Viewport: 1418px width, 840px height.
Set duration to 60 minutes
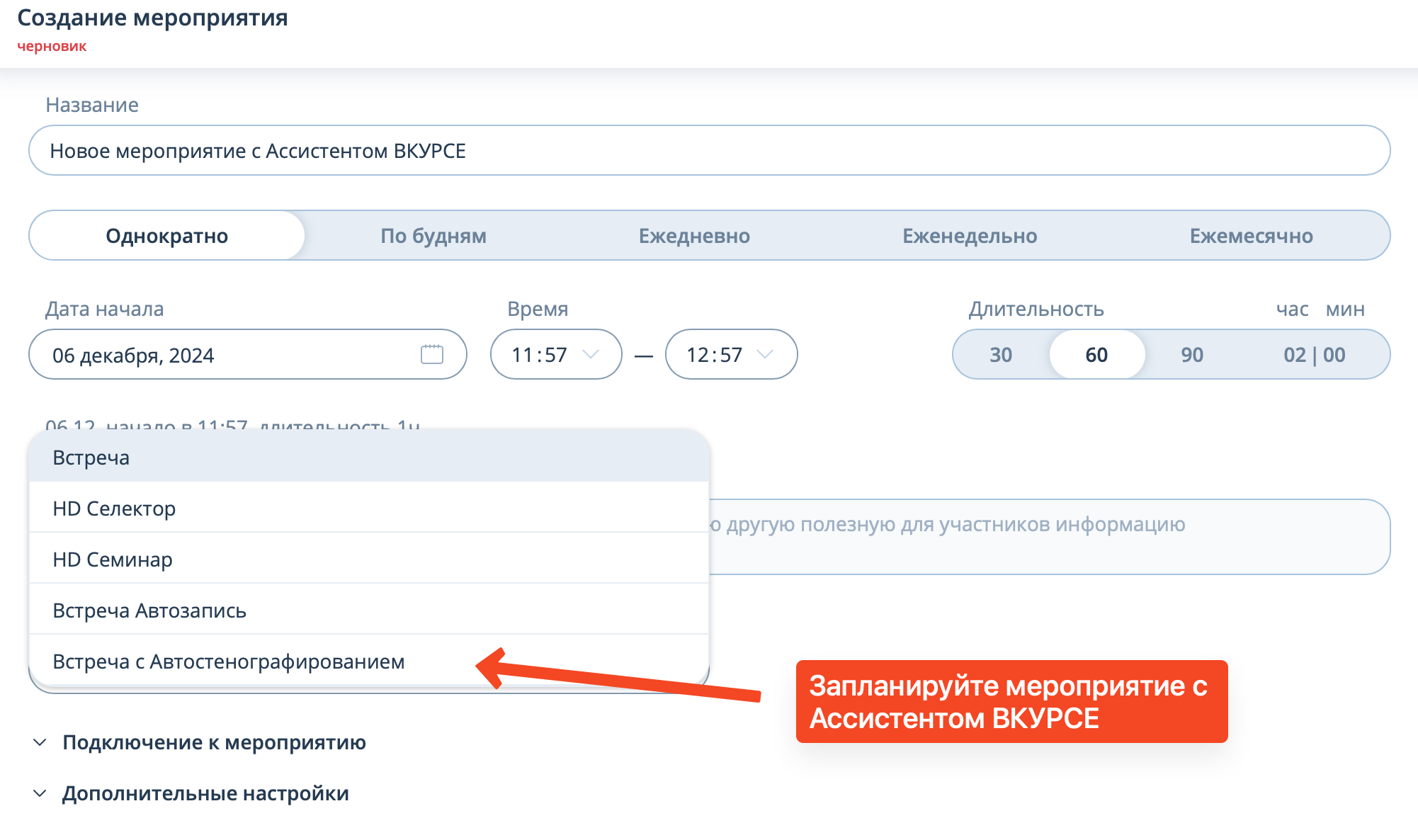point(1096,354)
